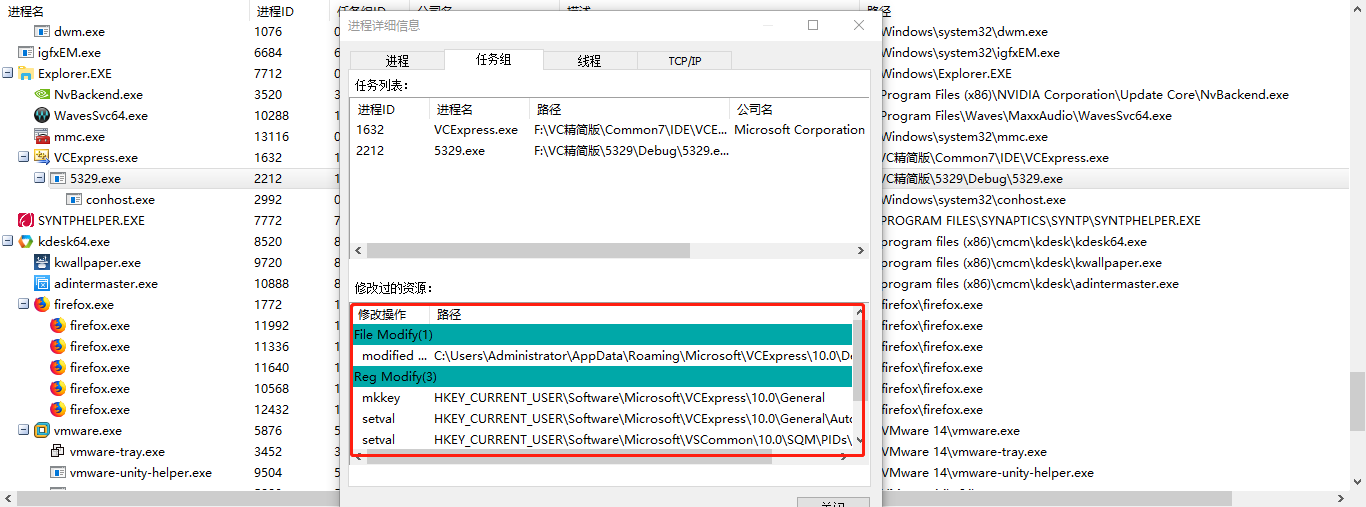The height and width of the screenshot is (507, 1366).
Task: Click the NvBackend.exe NVIDIA icon
Action: [41, 95]
